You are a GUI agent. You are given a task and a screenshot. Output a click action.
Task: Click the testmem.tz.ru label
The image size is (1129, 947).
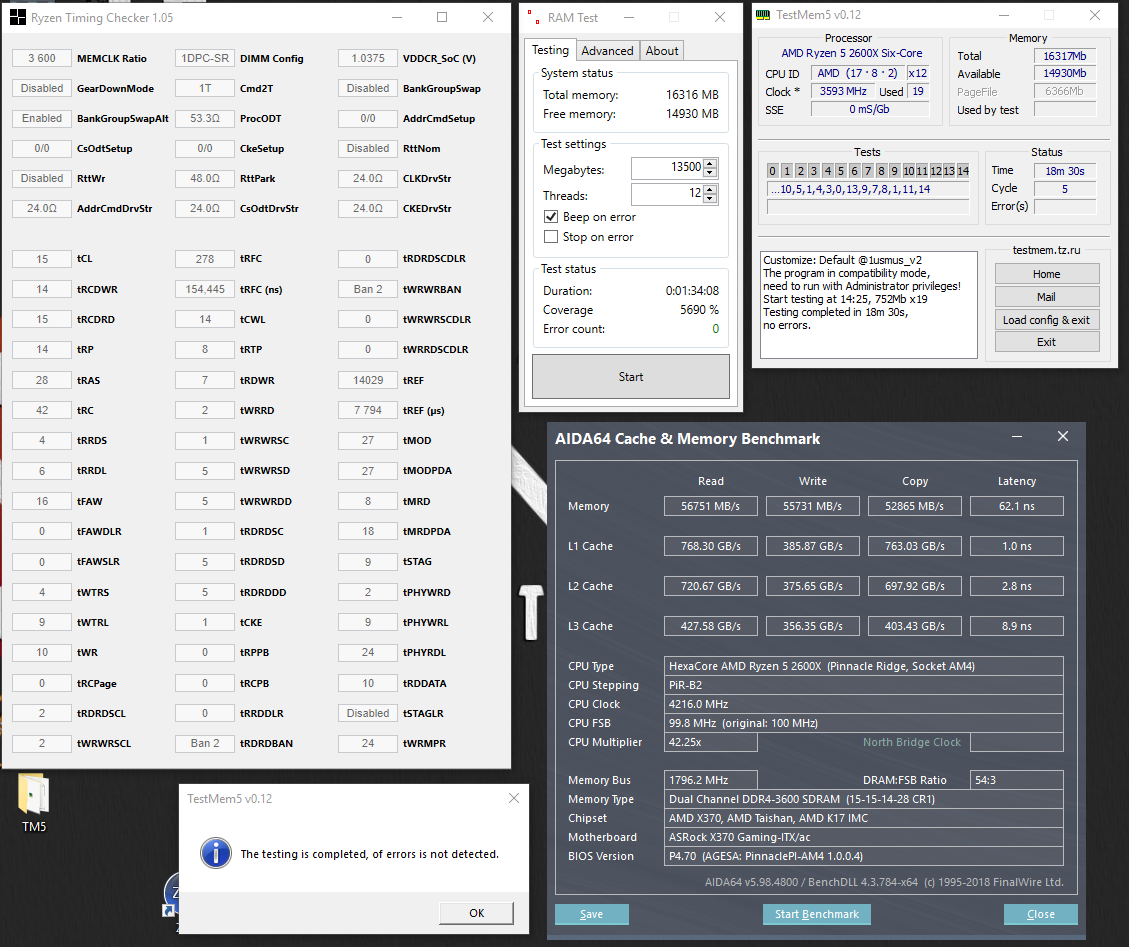point(1046,250)
